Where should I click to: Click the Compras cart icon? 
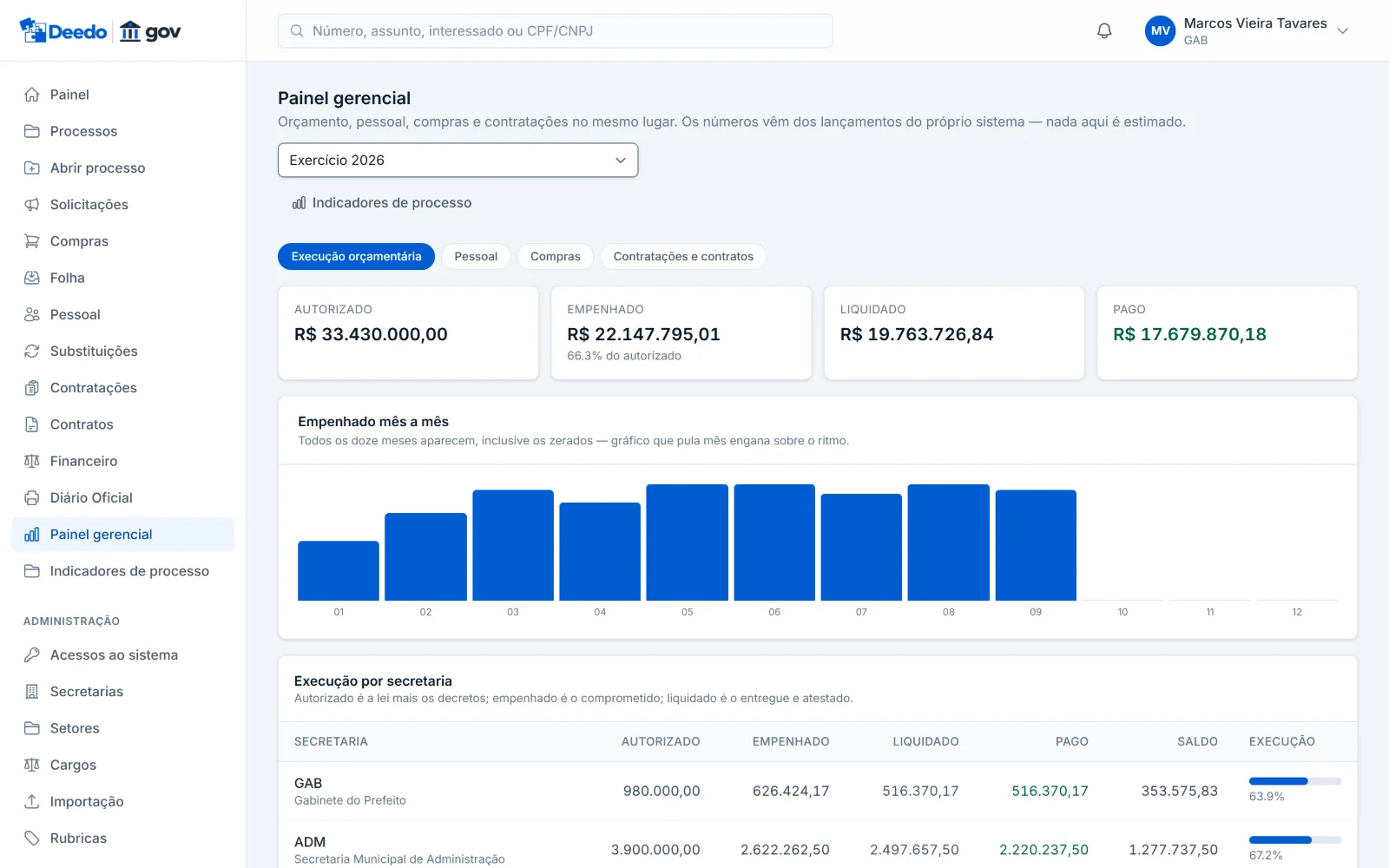click(32, 241)
